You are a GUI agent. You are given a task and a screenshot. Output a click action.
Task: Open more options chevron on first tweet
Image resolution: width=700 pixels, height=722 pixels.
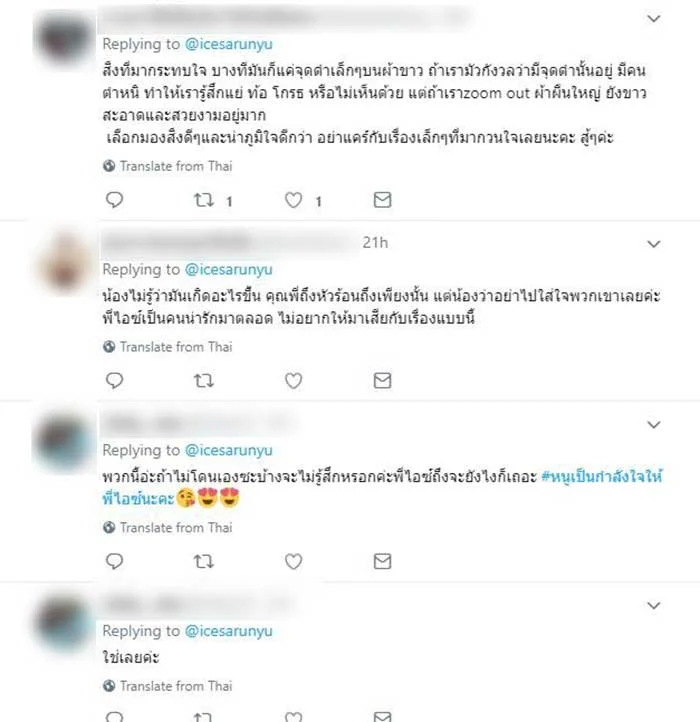[654, 18]
